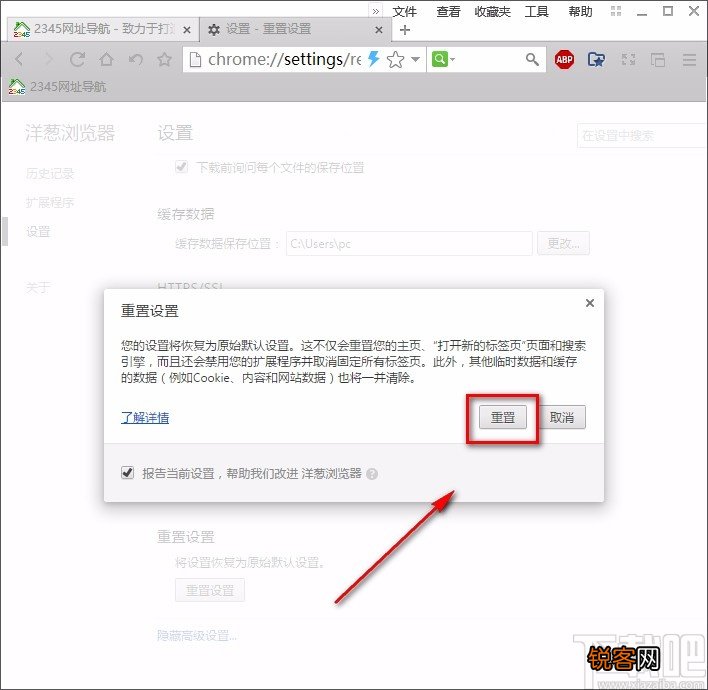Screen dimensions: 708x690
Task: Click the forward navigation arrow
Action: tap(48, 59)
